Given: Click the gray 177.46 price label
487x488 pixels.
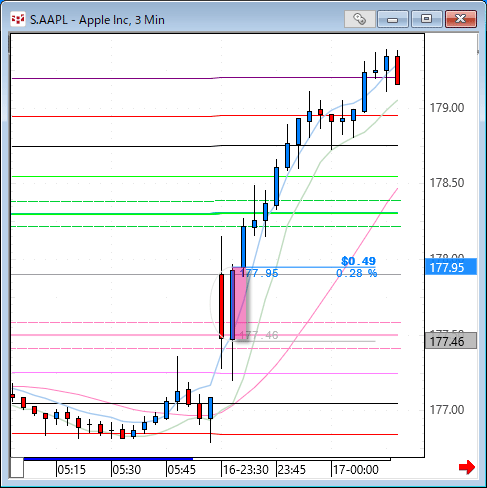Looking at the screenshot, I should 451,341.
